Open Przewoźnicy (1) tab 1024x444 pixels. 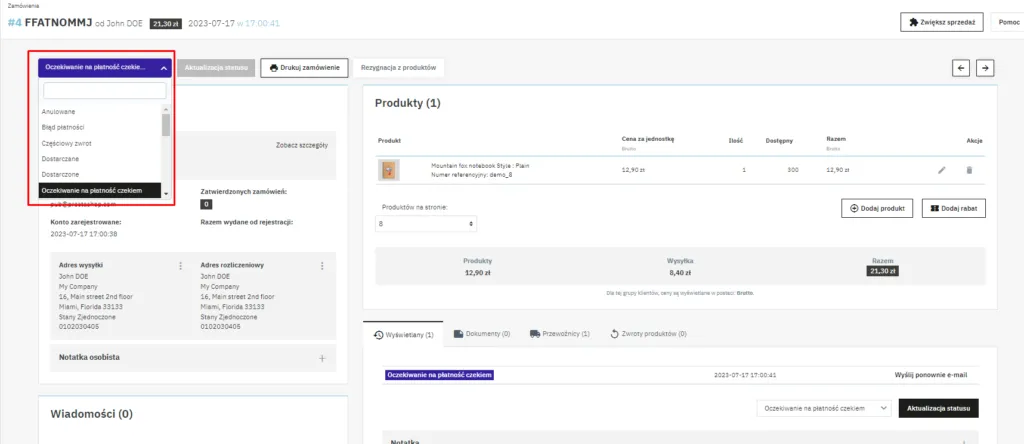[x=560, y=334]
